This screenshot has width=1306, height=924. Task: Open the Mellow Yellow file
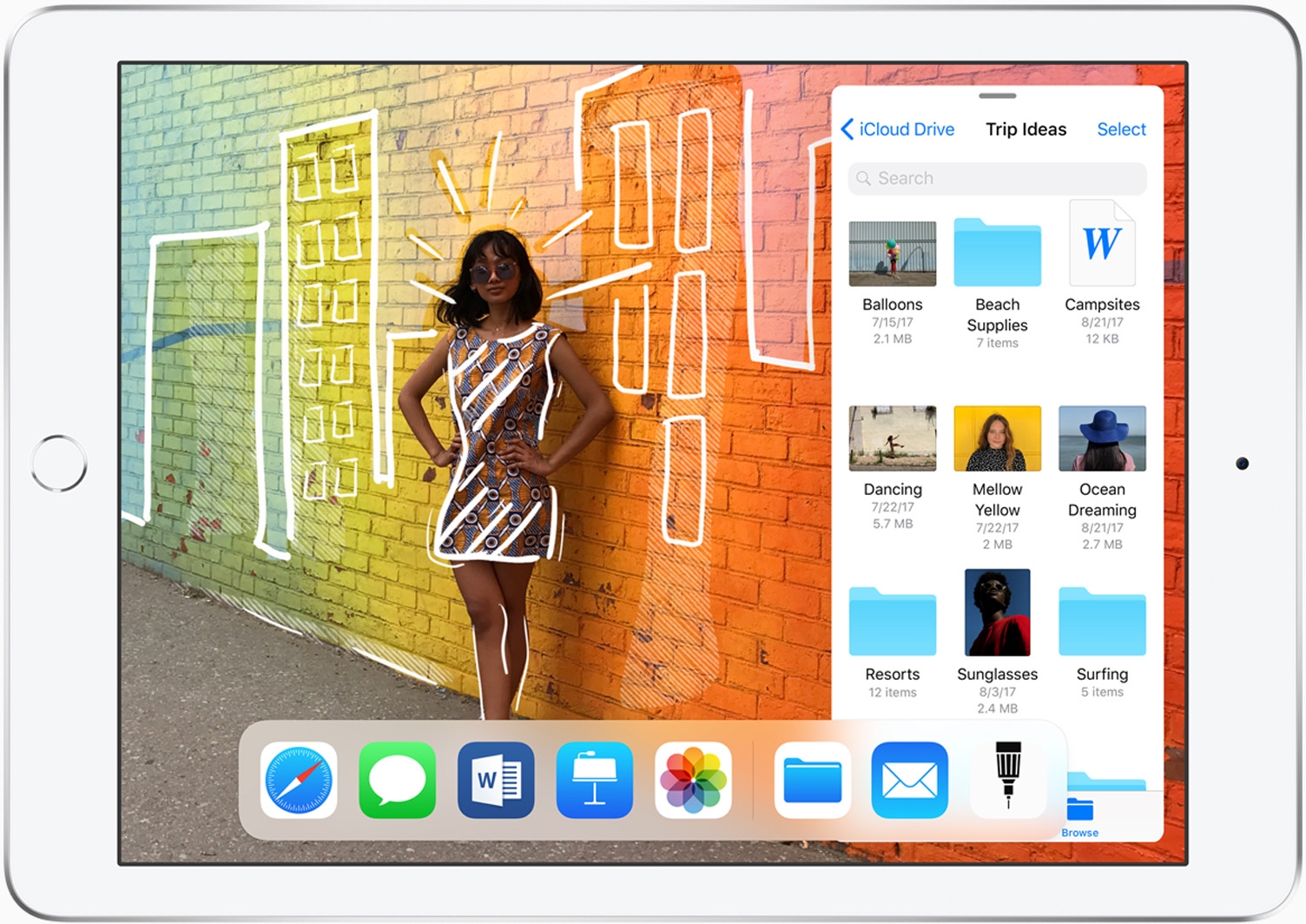[997, 439]
